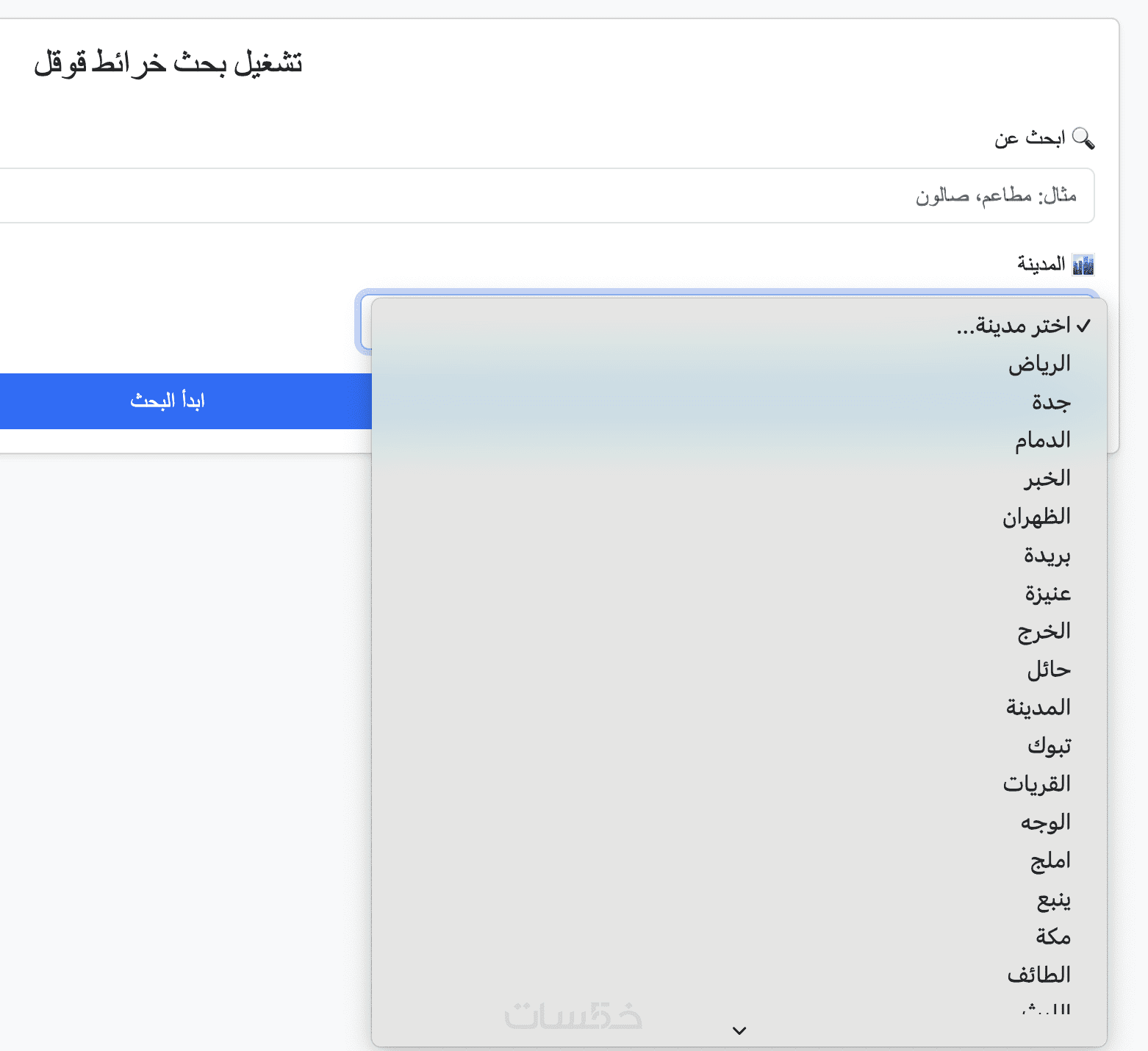Choose 'حائل' from the city options
This screenshot has width=1148, height=1051.
[x=1048, y=670]
